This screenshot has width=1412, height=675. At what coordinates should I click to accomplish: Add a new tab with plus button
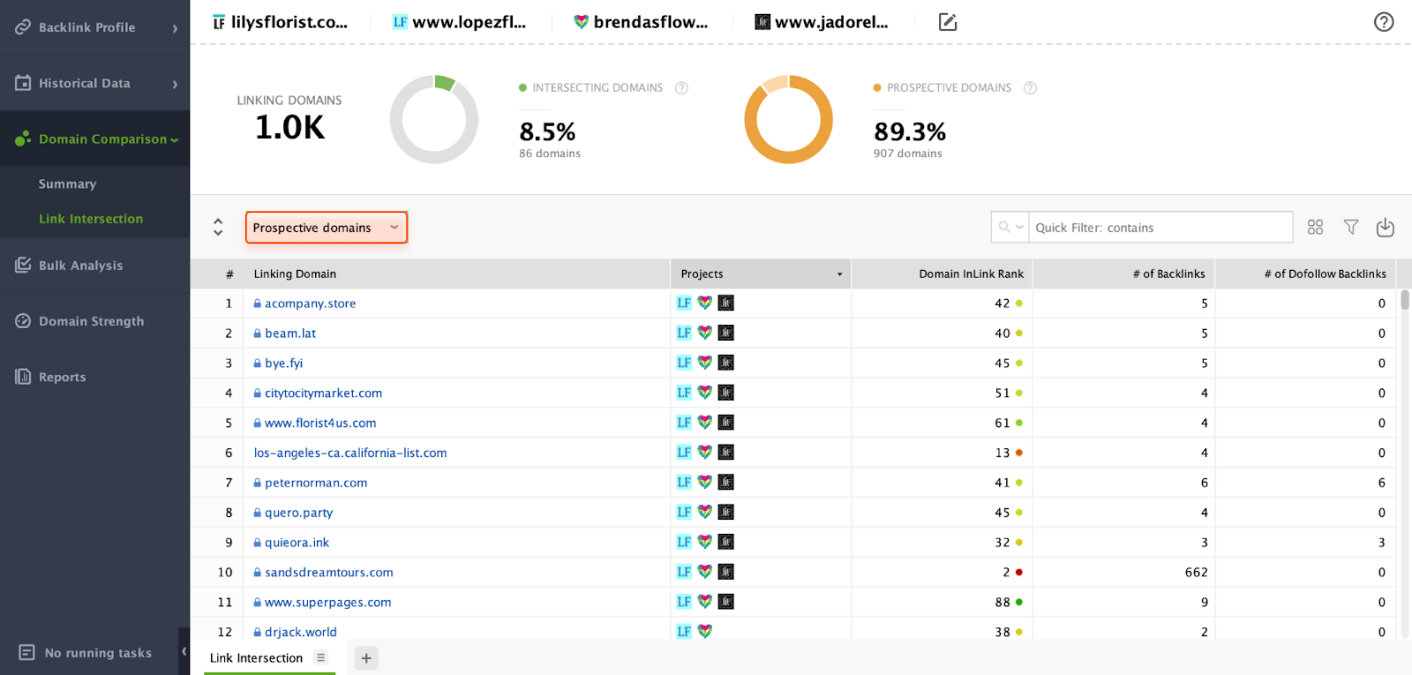(366, 658)
